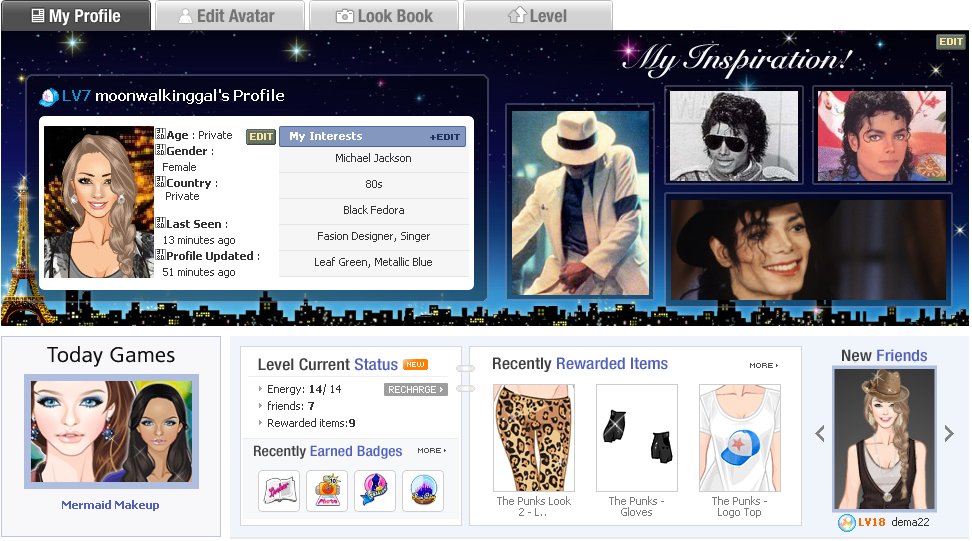Click the EDIT button on My Inspiration

pos(950,42)
